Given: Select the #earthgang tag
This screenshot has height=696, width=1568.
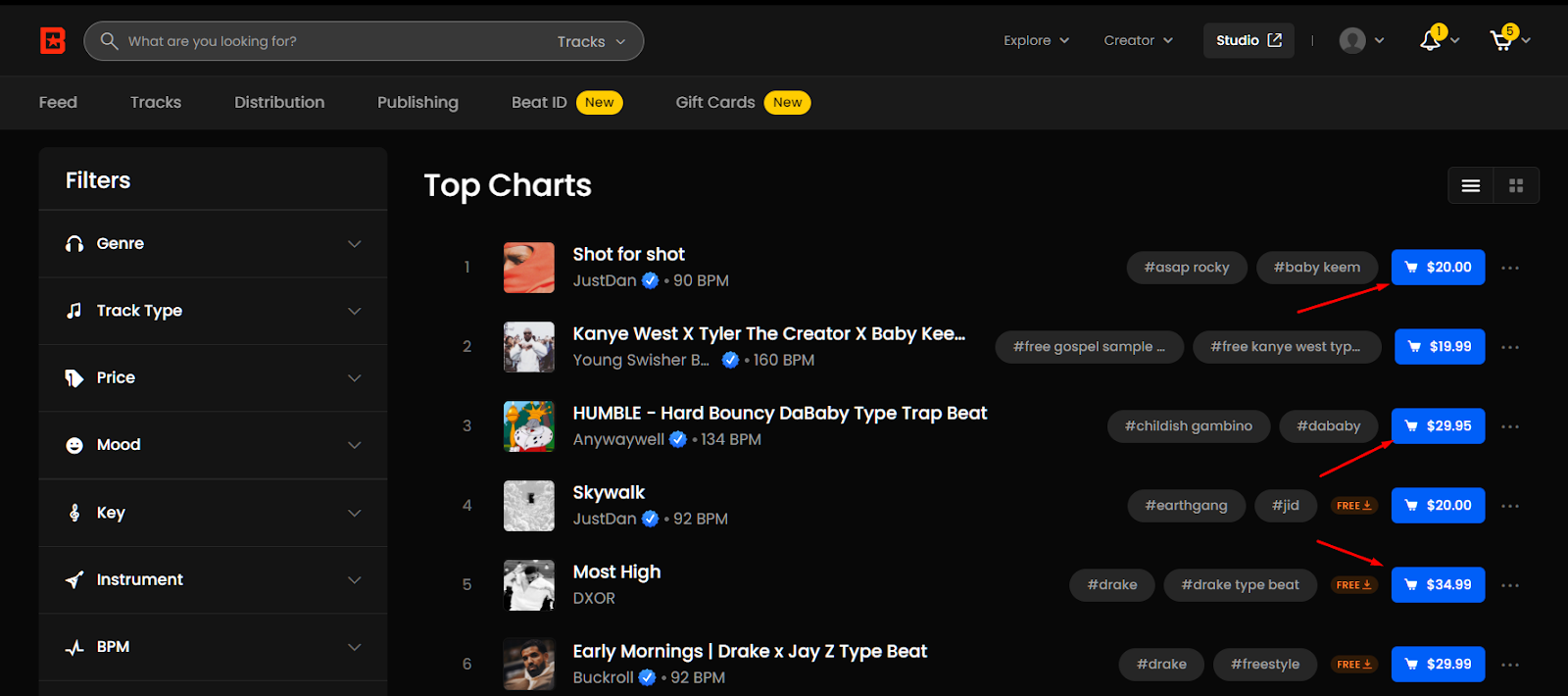Looking at the screenshot, I should (1186, 506).
